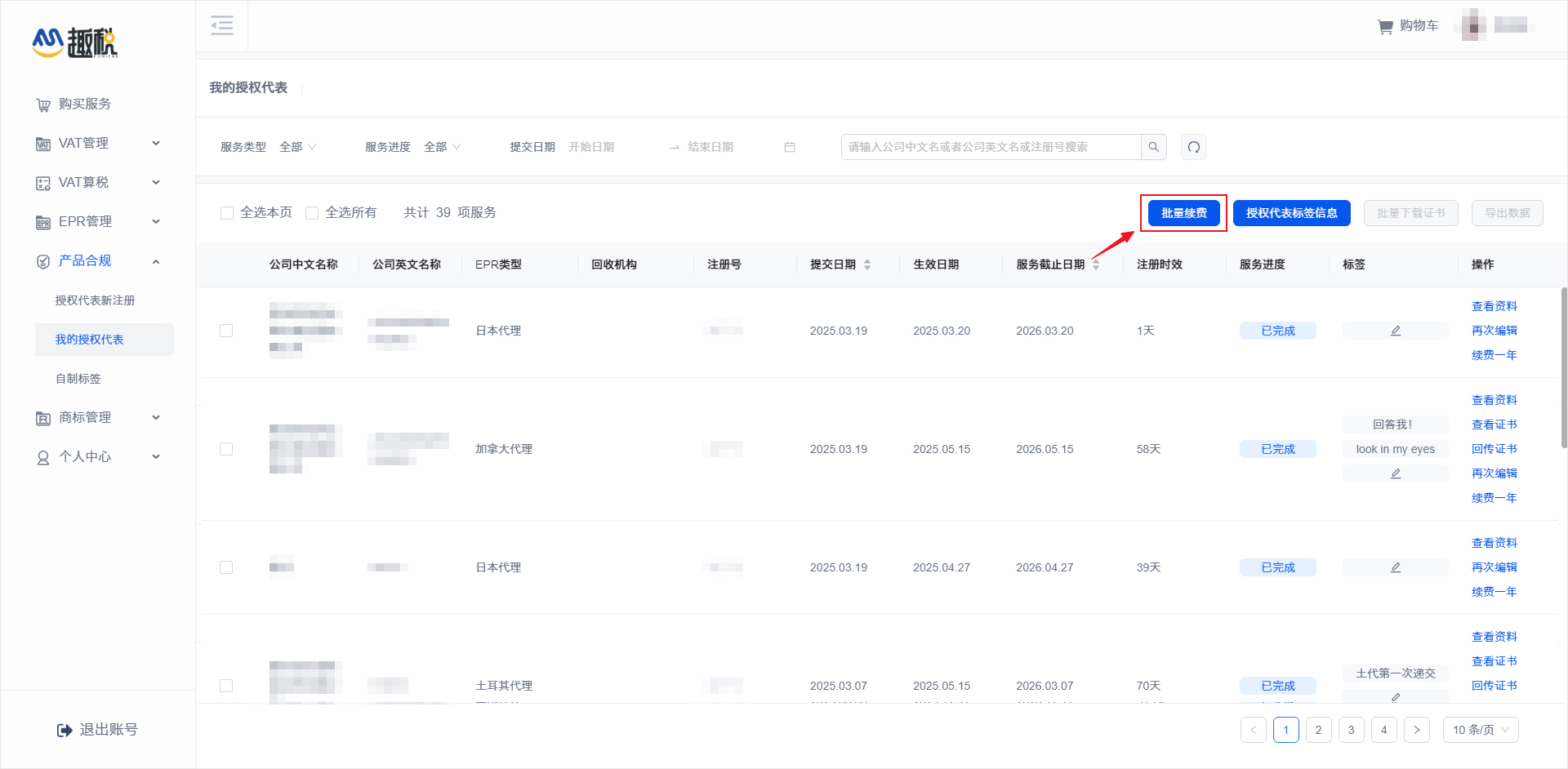Check the 全选本页 checkbox
The height and width of the screenshot is (769, 1568).
227,212
